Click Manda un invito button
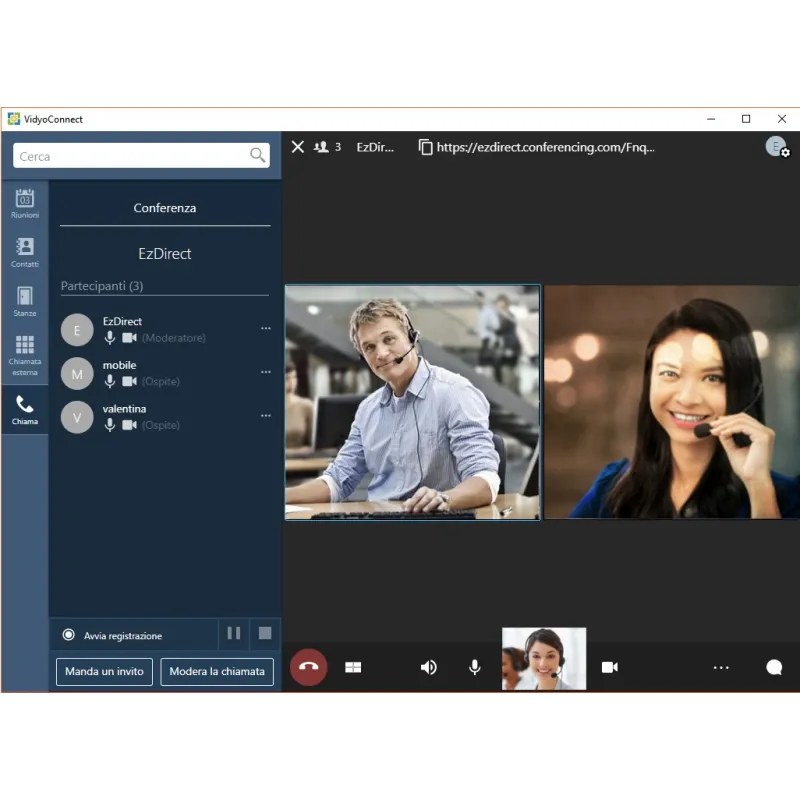 [104, 671]
